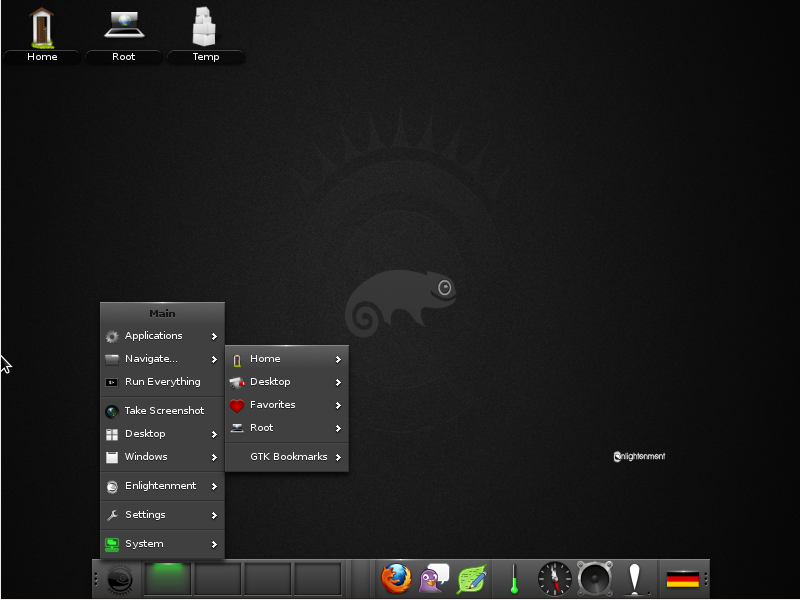This screenshot has height=600, width=800.
Task: Launch Firefox from the bottom shelf
Action: (396, 578)
